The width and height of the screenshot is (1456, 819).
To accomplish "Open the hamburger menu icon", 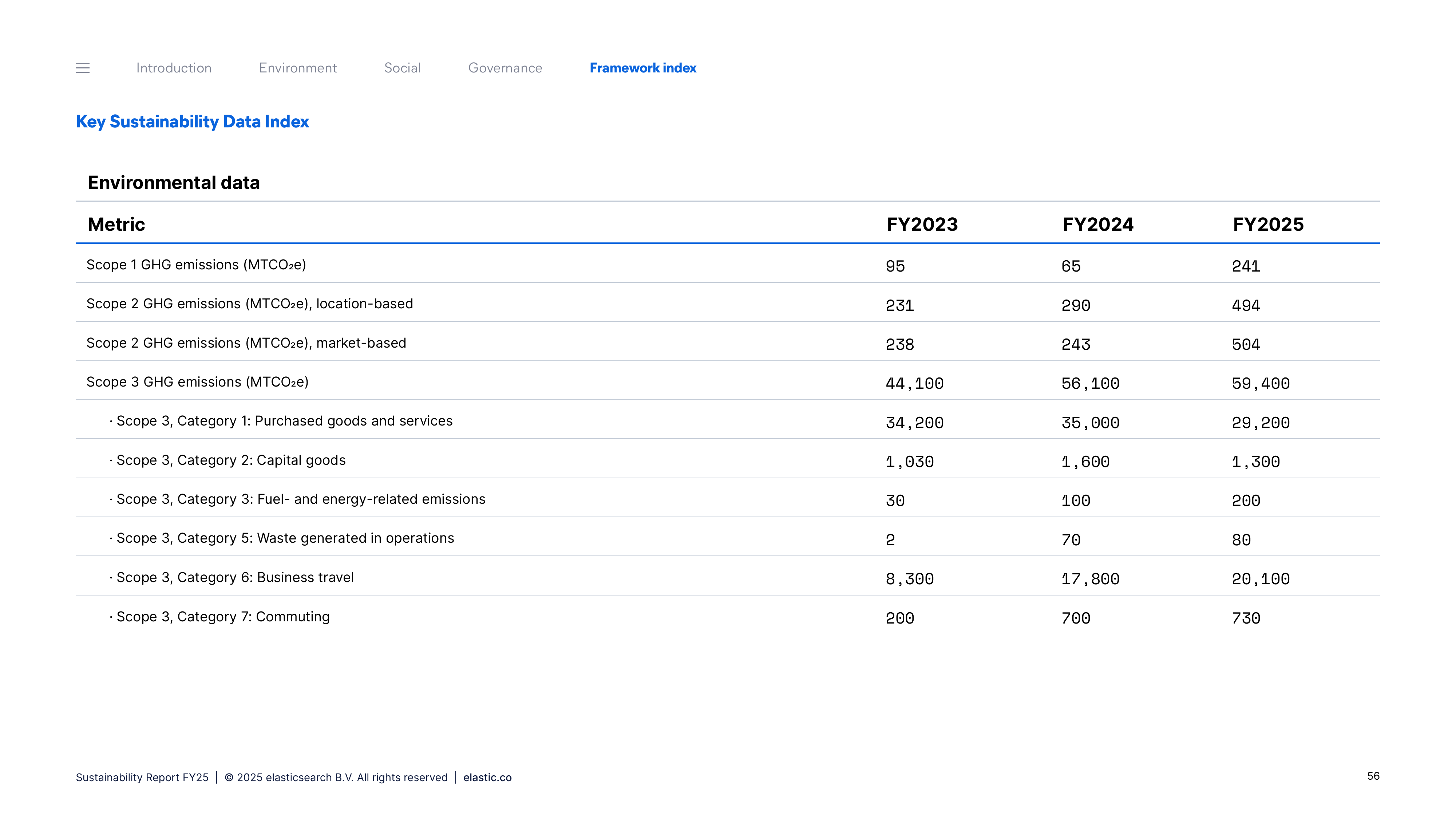I will [83, 68].
